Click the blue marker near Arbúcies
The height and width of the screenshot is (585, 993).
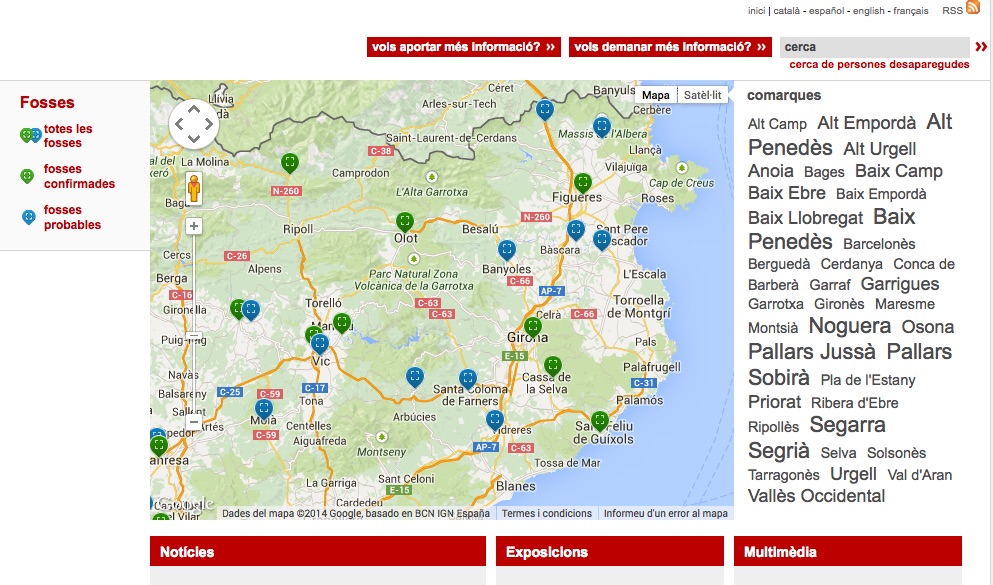415,377
